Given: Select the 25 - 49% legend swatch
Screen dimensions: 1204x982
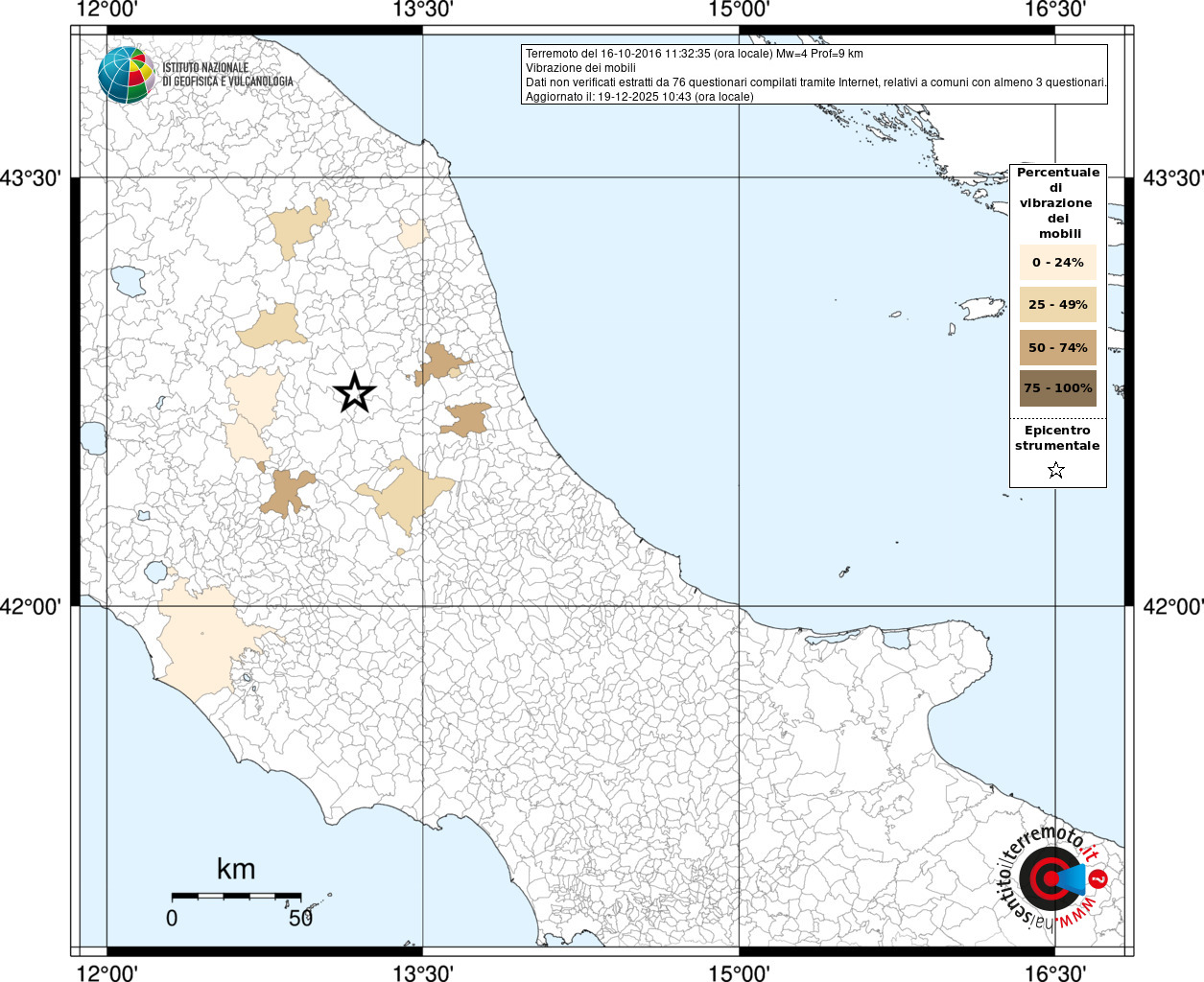Looking at the screenshot, I should (x=1057, y=305).
